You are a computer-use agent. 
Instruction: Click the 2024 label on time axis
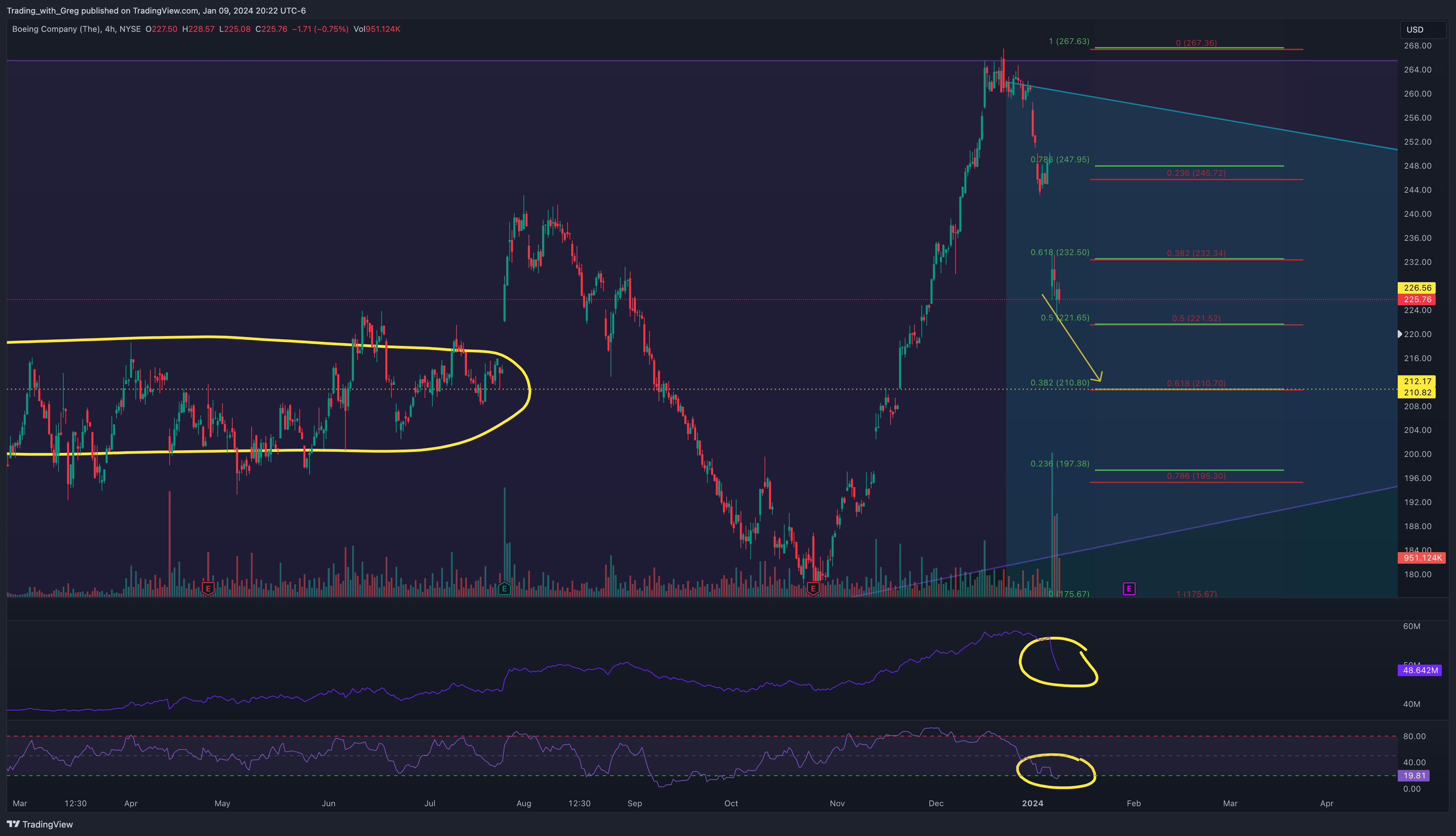(1032, 803)
